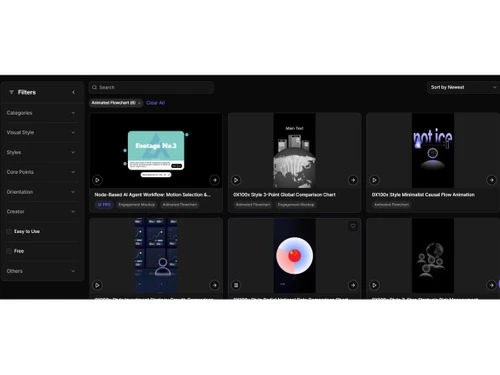This screenshot has width=500, height=375.
Task: Click the Clear All link
Action: pos(156,103)
